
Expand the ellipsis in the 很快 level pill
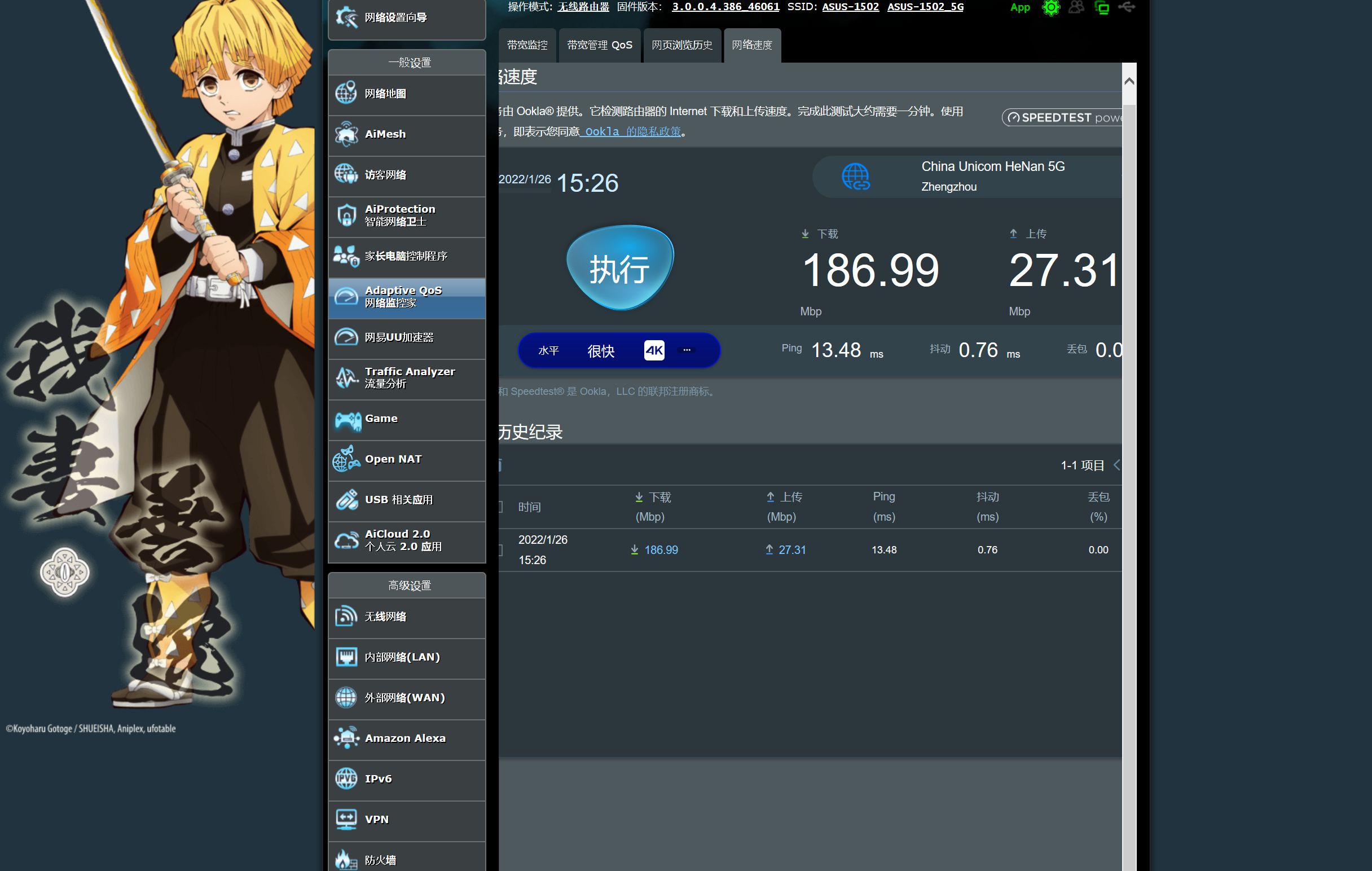click(687, 350)
